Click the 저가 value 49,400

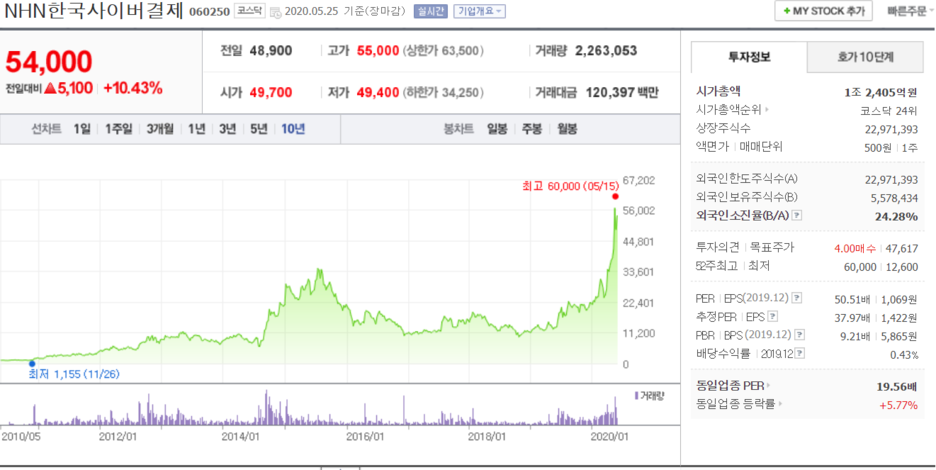377,93
